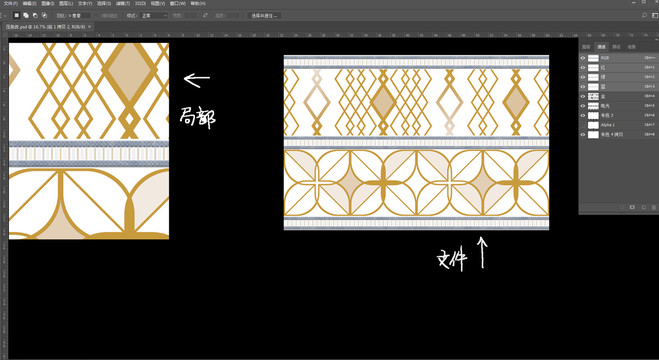Hide the RGB channel eye icon
Image resolution: width=659 pixels, height=360 pixels.
[583, 58]
